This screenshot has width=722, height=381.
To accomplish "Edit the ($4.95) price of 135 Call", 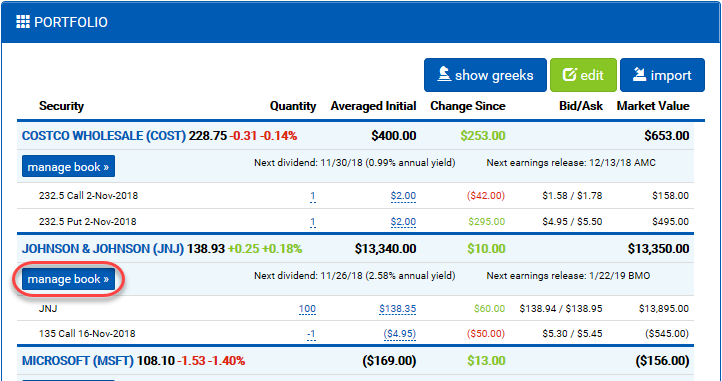I will point(400,334).
